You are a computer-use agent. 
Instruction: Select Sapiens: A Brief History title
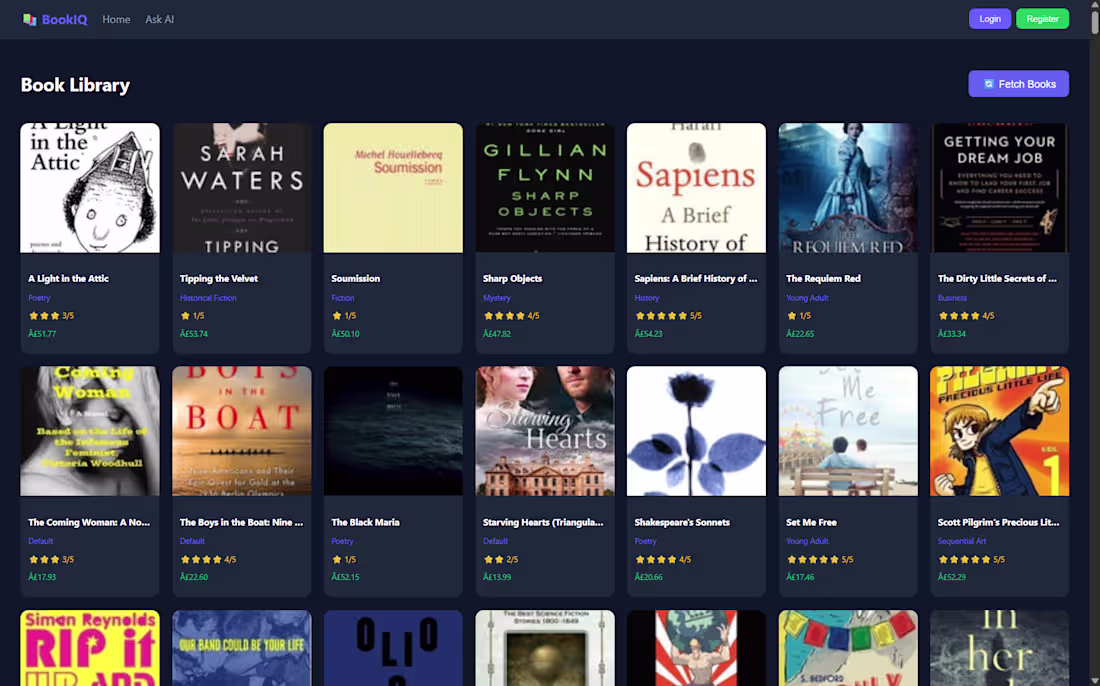696,278
